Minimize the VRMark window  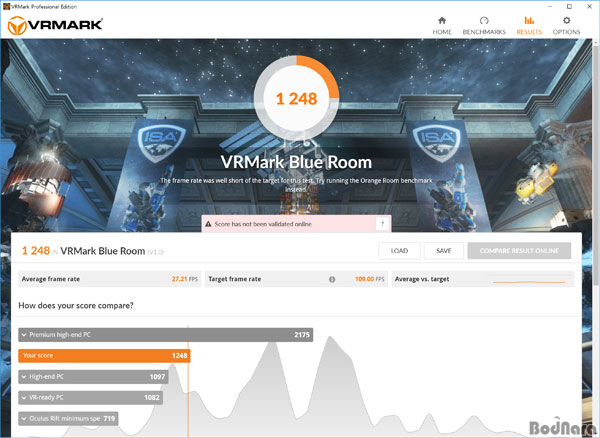tap(550, 7)
